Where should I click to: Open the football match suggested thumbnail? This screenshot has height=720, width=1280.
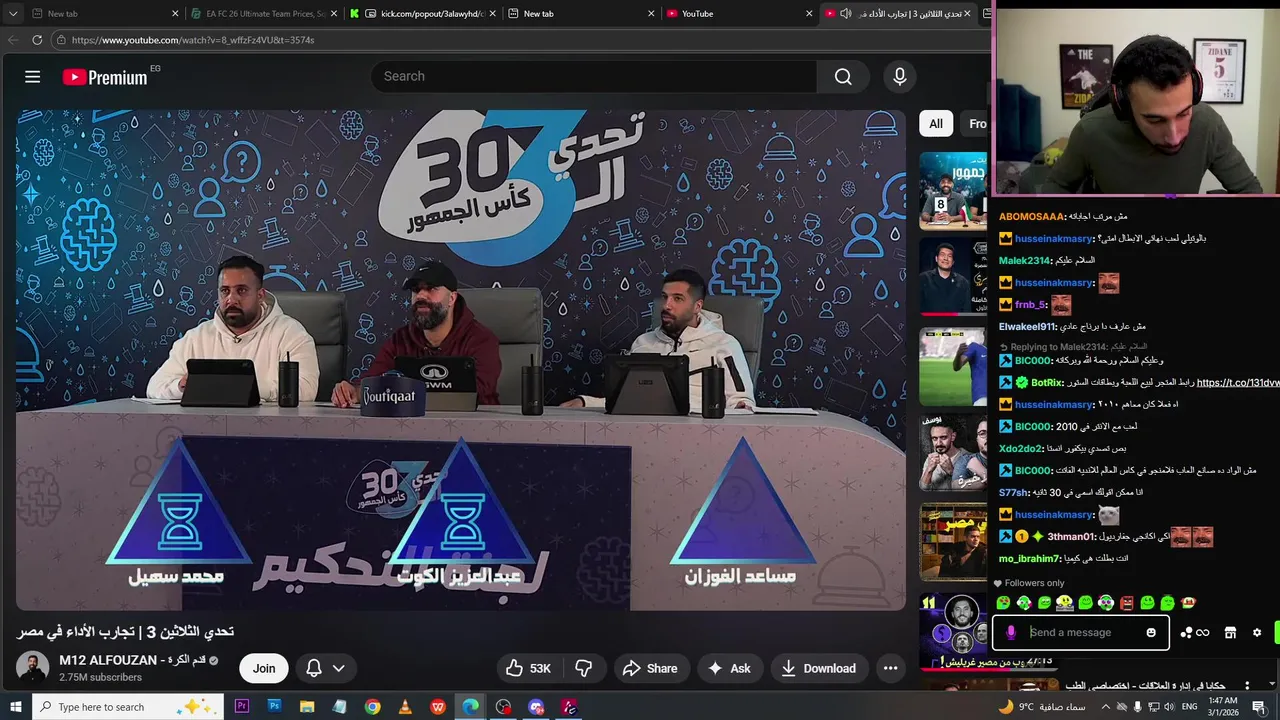click(953, 367)
